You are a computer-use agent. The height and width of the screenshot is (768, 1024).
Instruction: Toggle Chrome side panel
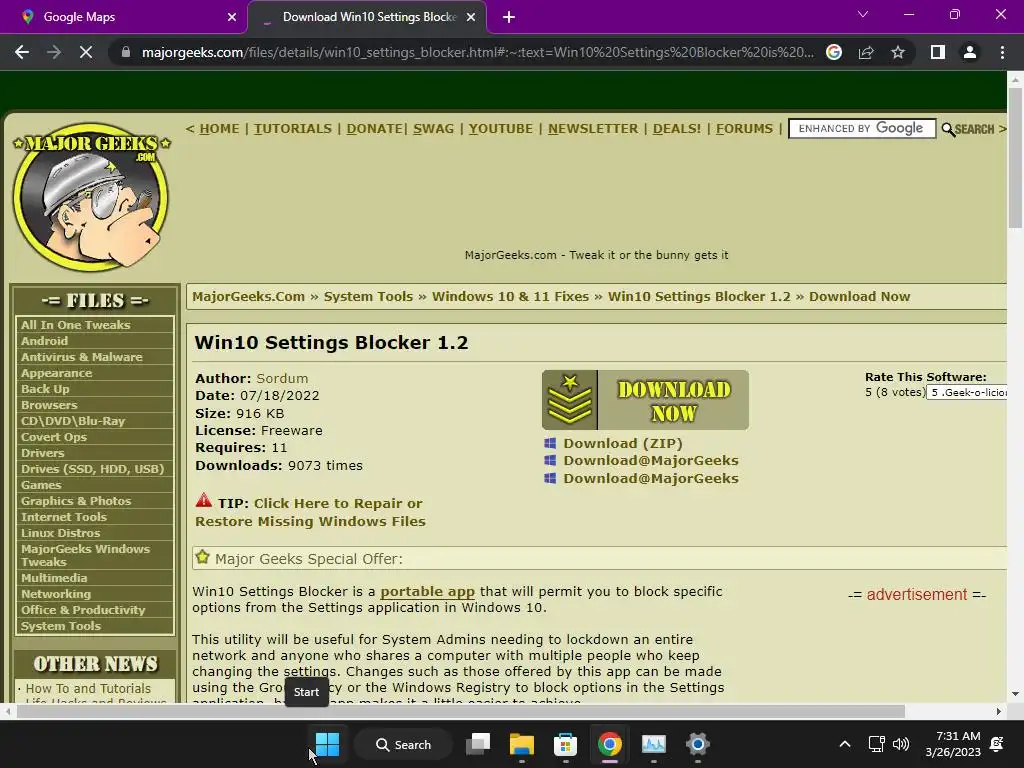click(938, 52)
